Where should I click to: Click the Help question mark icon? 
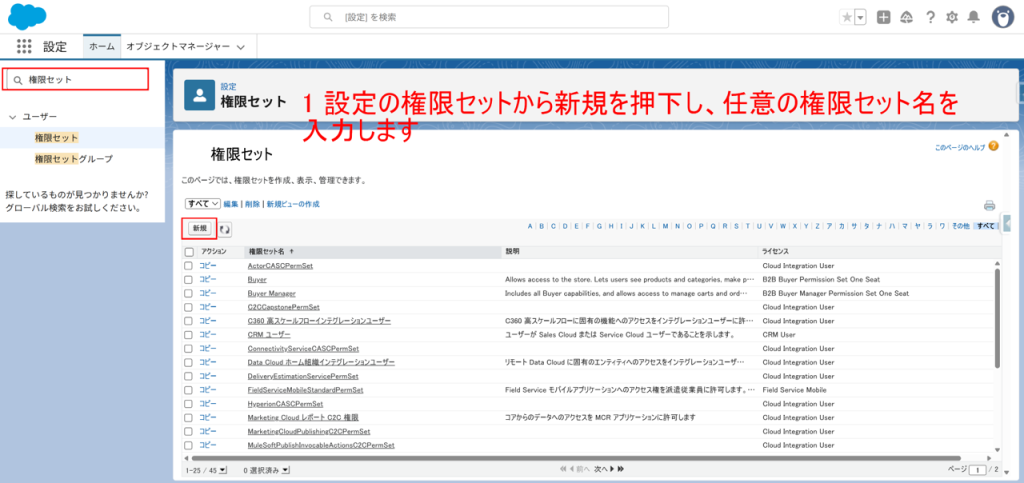(930, 17)
